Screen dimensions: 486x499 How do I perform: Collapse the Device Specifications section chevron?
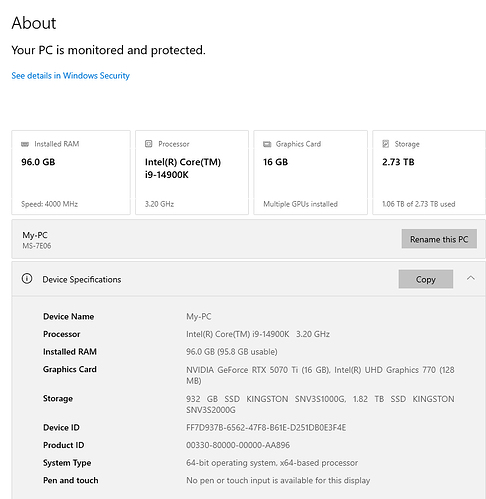(x=471, y=278)
